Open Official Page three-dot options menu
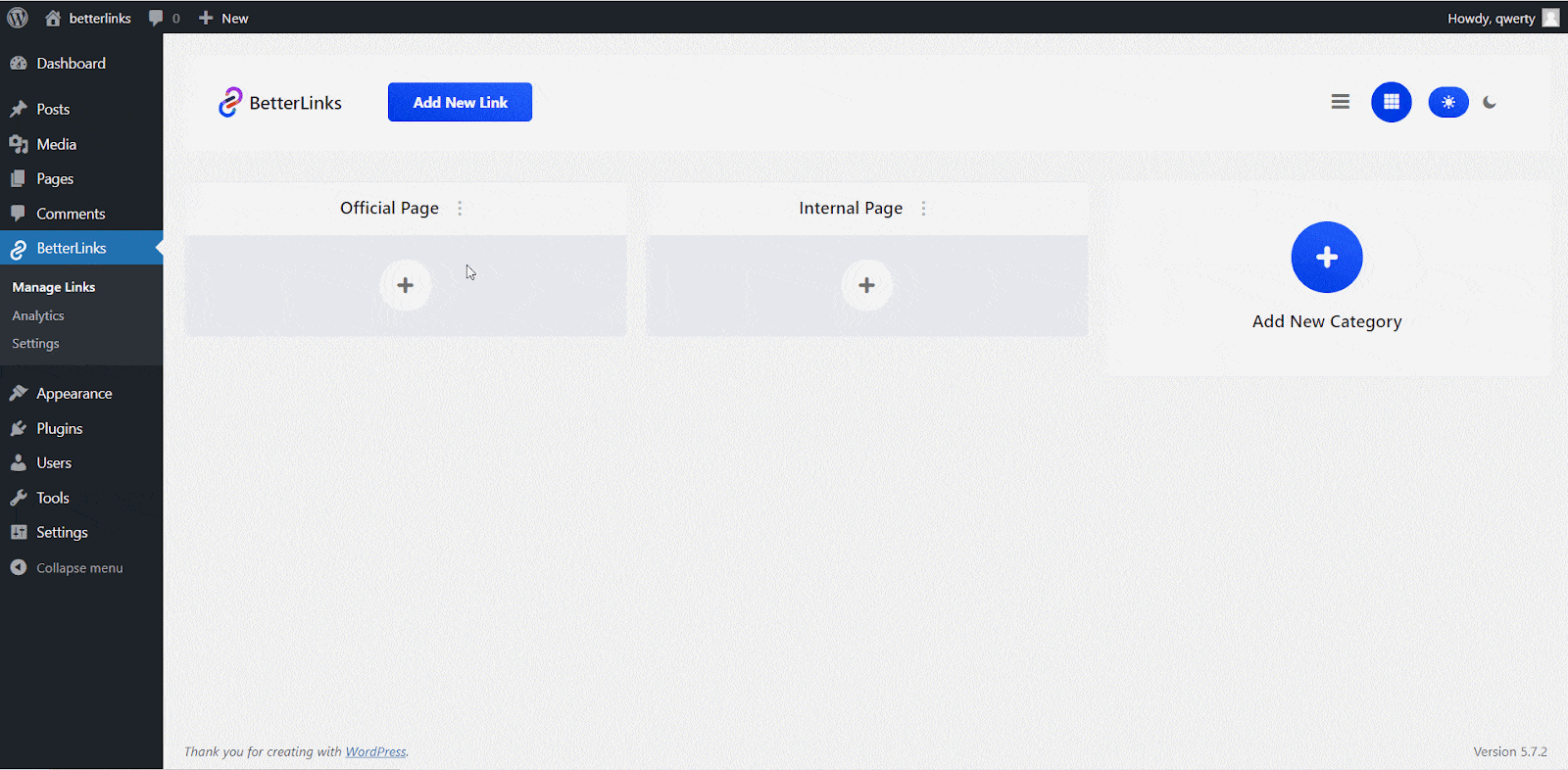Image resolution: width=1568 pixels, height=770 pixels. point(460,208)
